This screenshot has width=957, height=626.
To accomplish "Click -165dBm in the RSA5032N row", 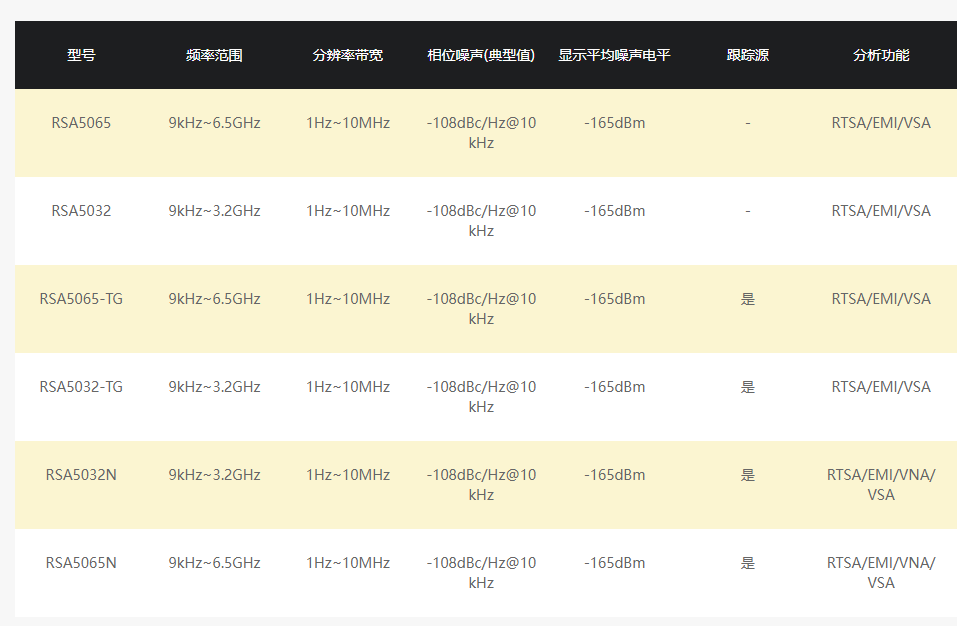I will coord(615,474).
